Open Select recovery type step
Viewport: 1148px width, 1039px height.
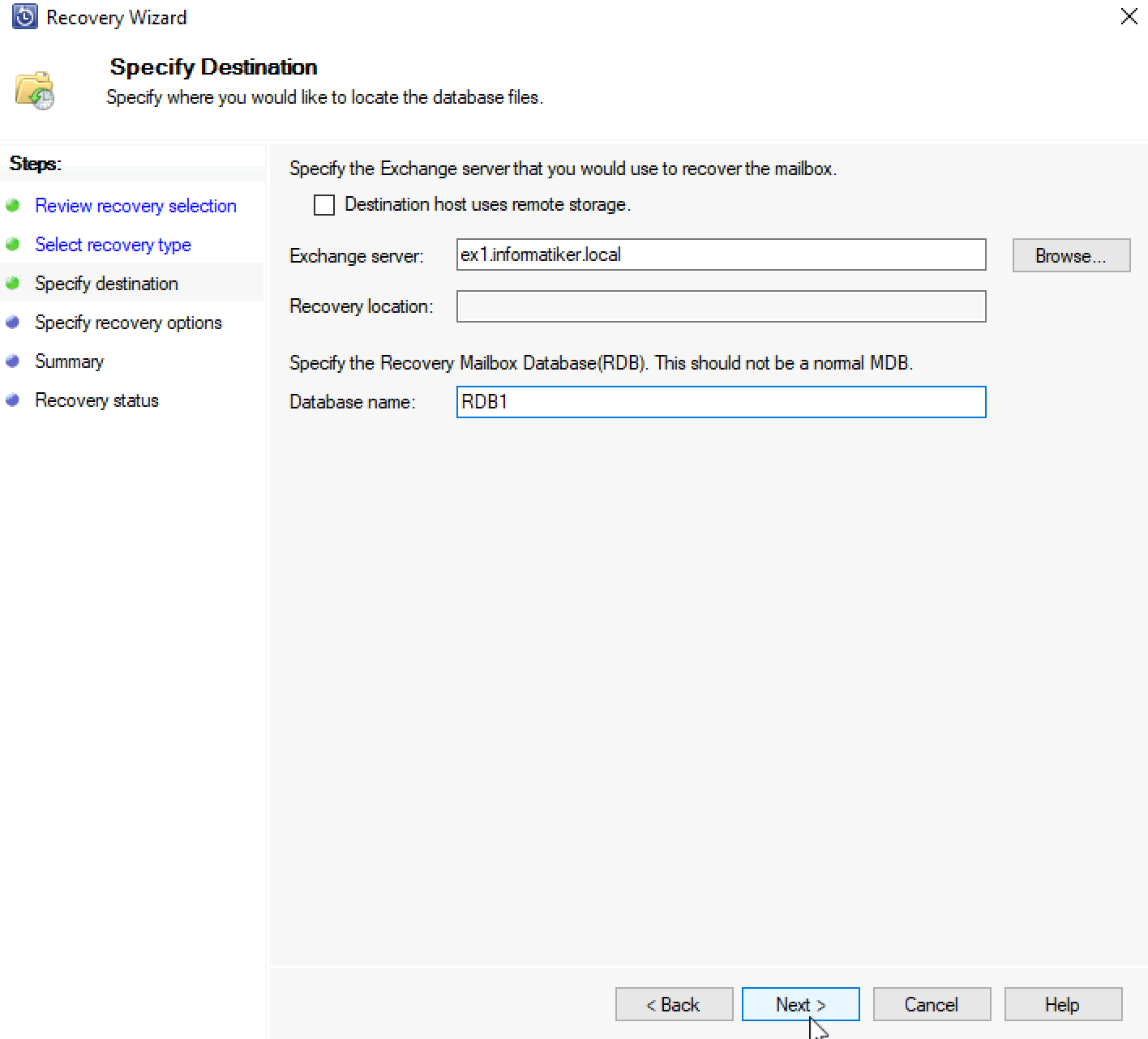tap(113, 245)
